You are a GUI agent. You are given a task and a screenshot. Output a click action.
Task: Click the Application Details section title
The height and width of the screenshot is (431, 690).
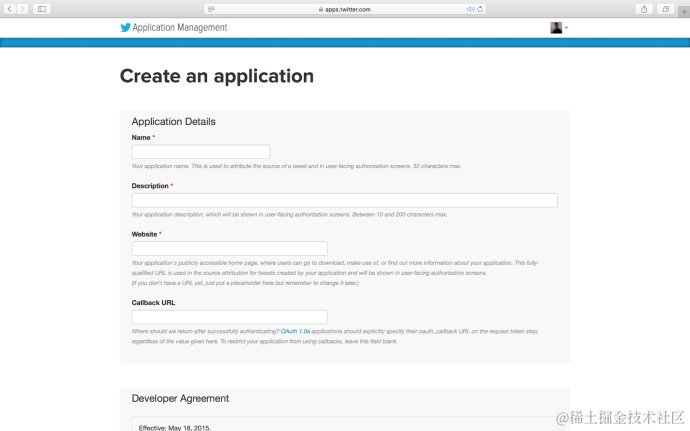173,122
